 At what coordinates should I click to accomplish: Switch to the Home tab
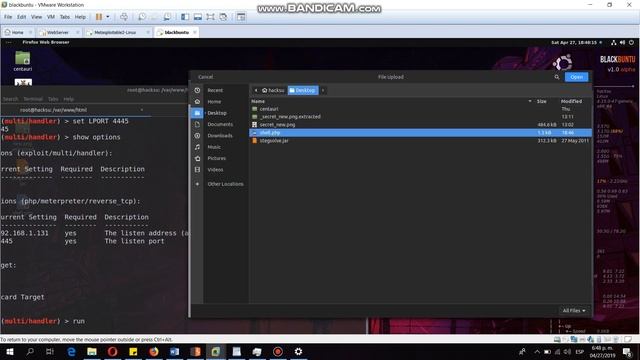[17, 32]
